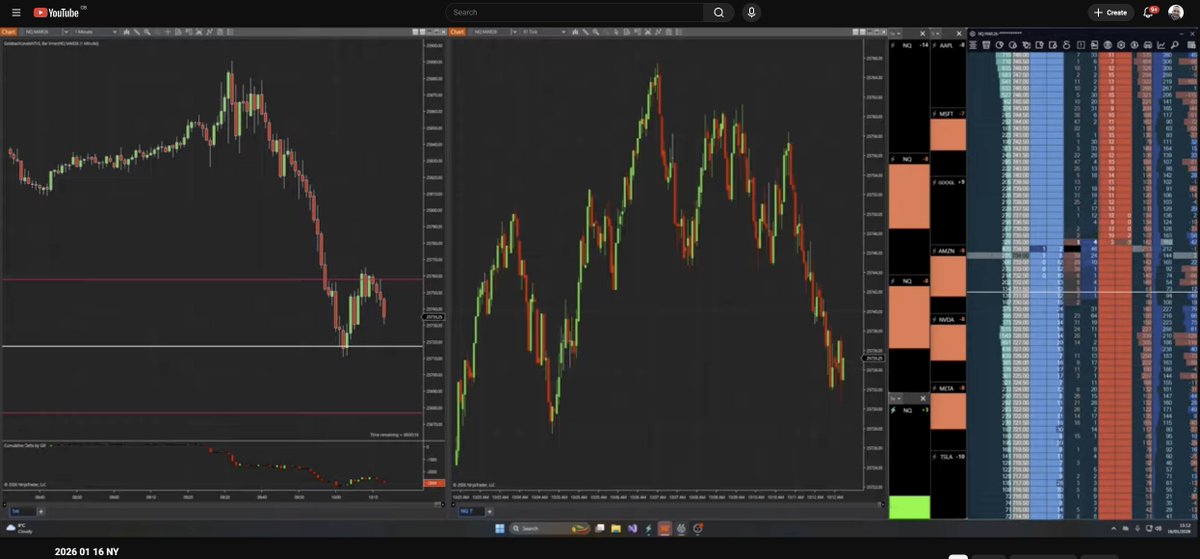Click the pie-chart icon in the DOM toolbar
1200x559 pixels.
[x=1000, y=45]
